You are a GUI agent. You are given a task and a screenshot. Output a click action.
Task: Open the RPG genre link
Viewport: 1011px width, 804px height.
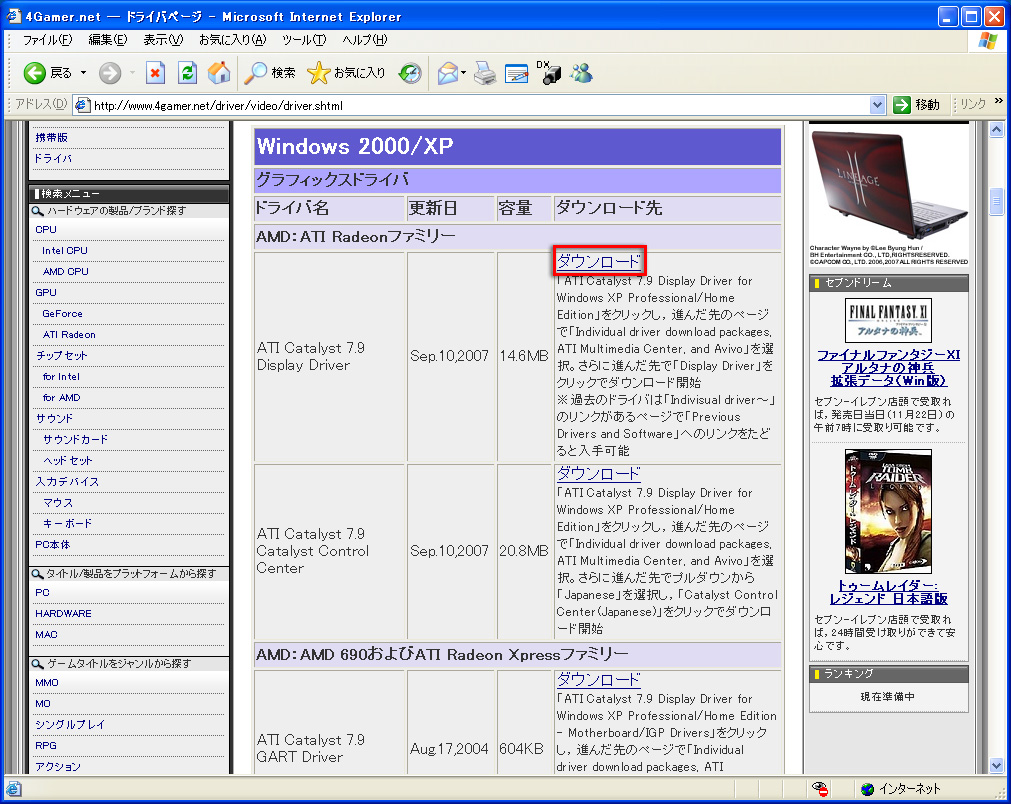[46, 745]
